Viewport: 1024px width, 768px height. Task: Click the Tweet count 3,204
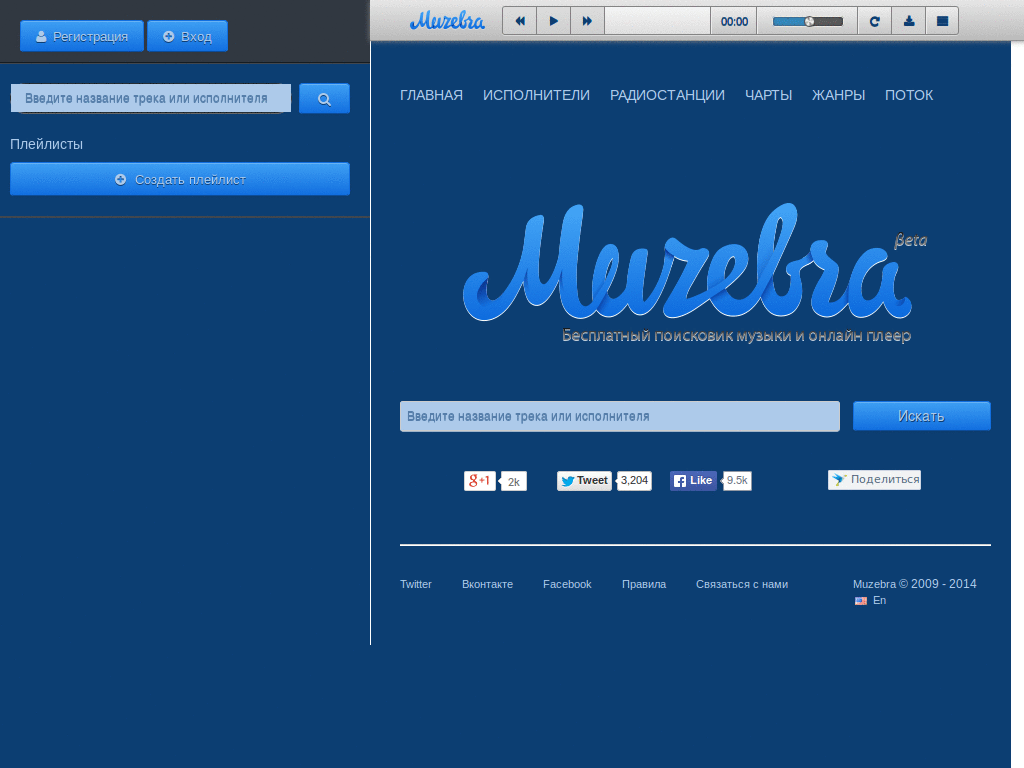(634, 481)
